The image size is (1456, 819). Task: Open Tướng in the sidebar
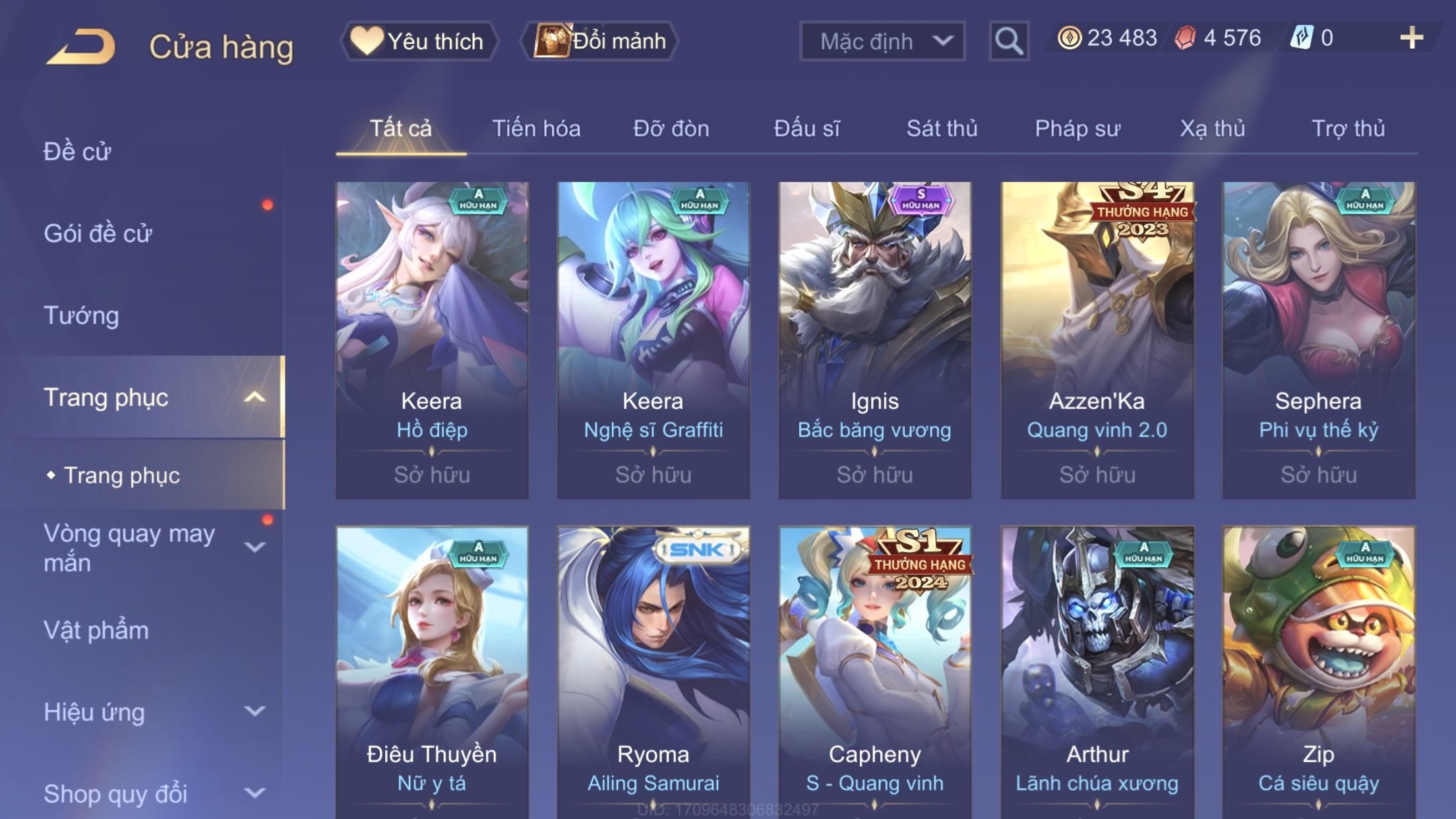coord(81,315)
